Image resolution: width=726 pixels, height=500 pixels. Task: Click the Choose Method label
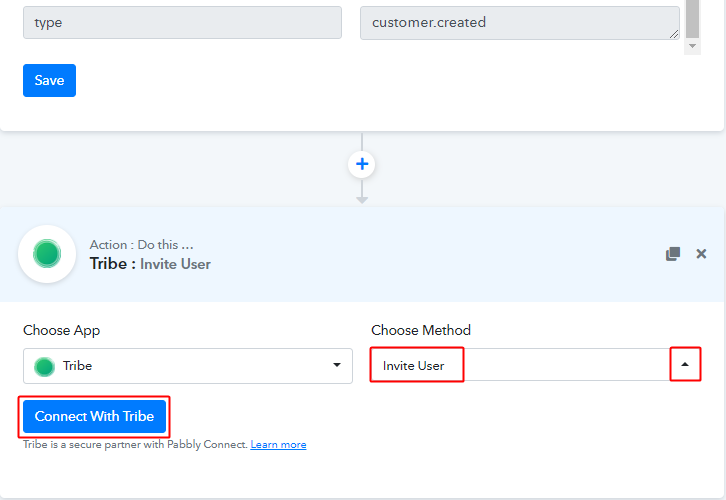[x=421, y=330]
